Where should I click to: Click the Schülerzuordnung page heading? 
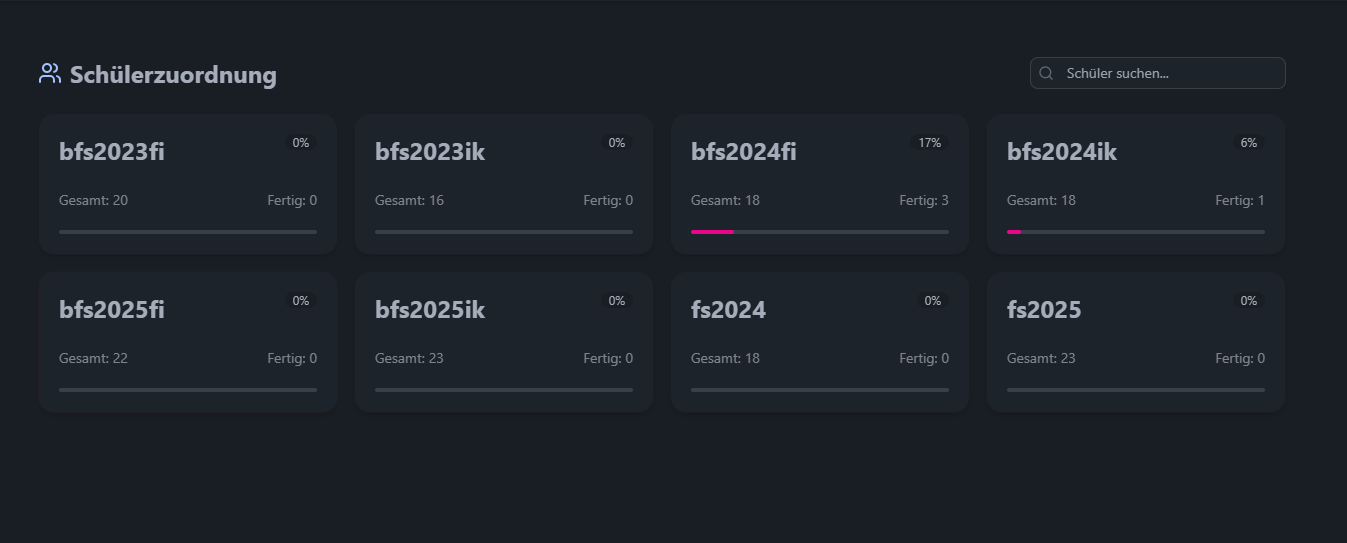173,74
